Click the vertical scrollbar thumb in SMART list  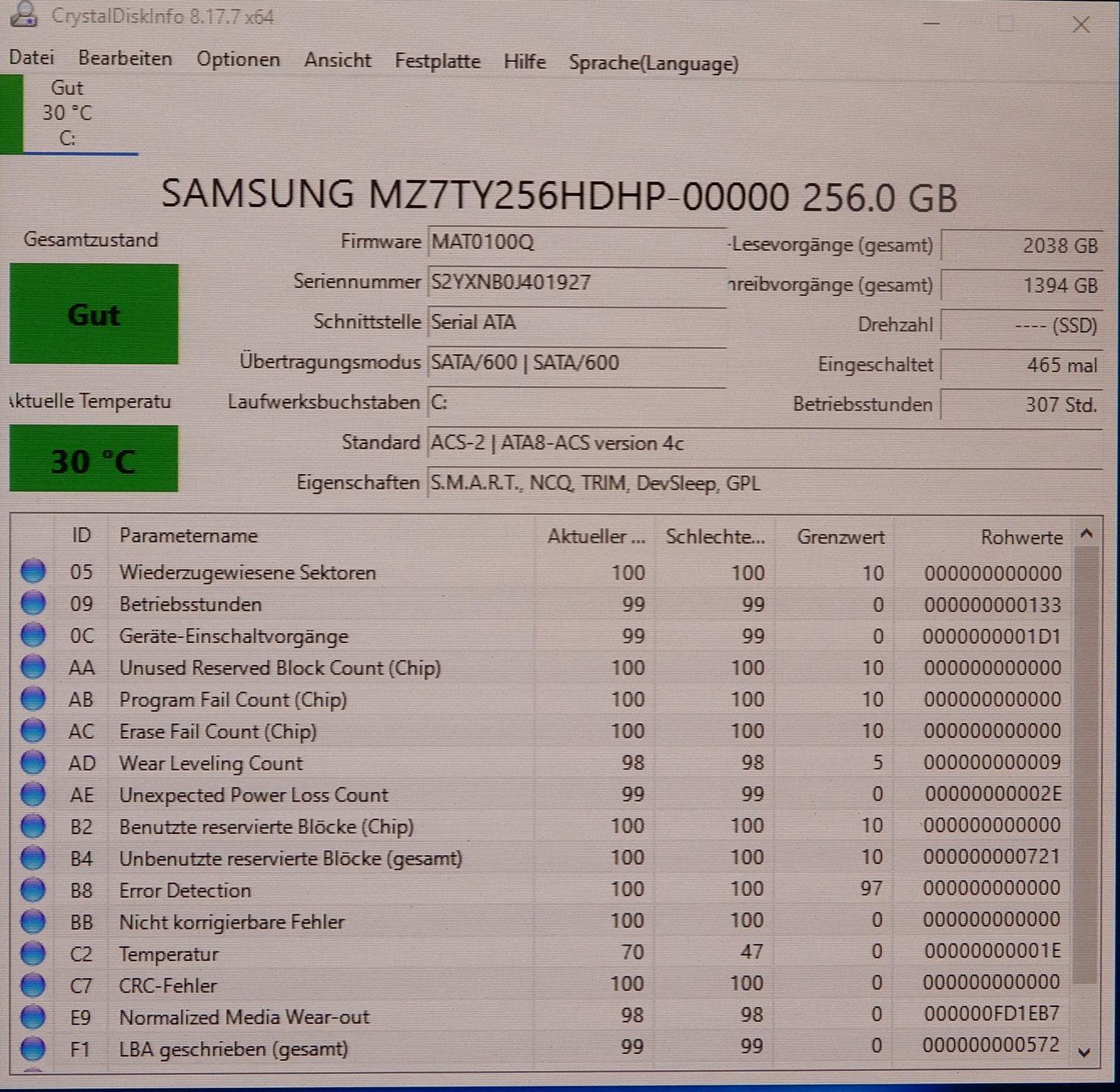click(1086, 764)
